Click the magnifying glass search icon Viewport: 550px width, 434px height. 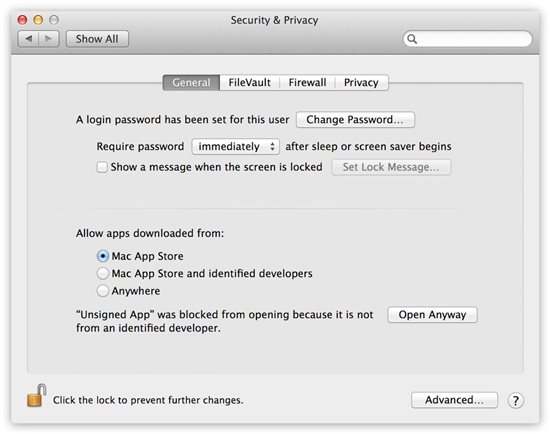(x=412, y=39)
